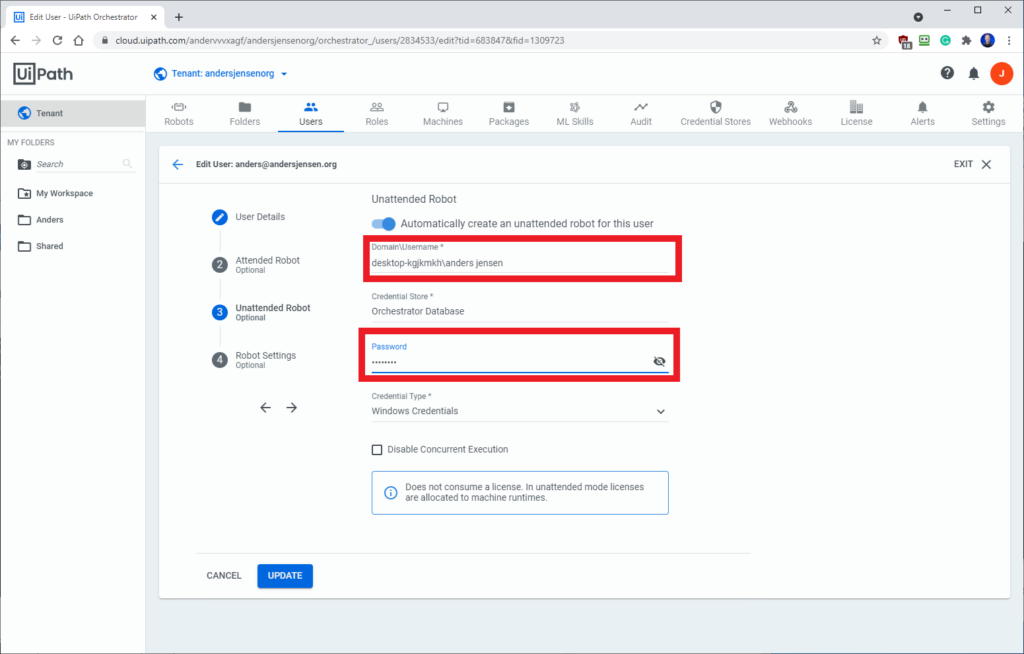Open a new browser tab
This screenshot has height=654, width=1024.
(178, 17)
